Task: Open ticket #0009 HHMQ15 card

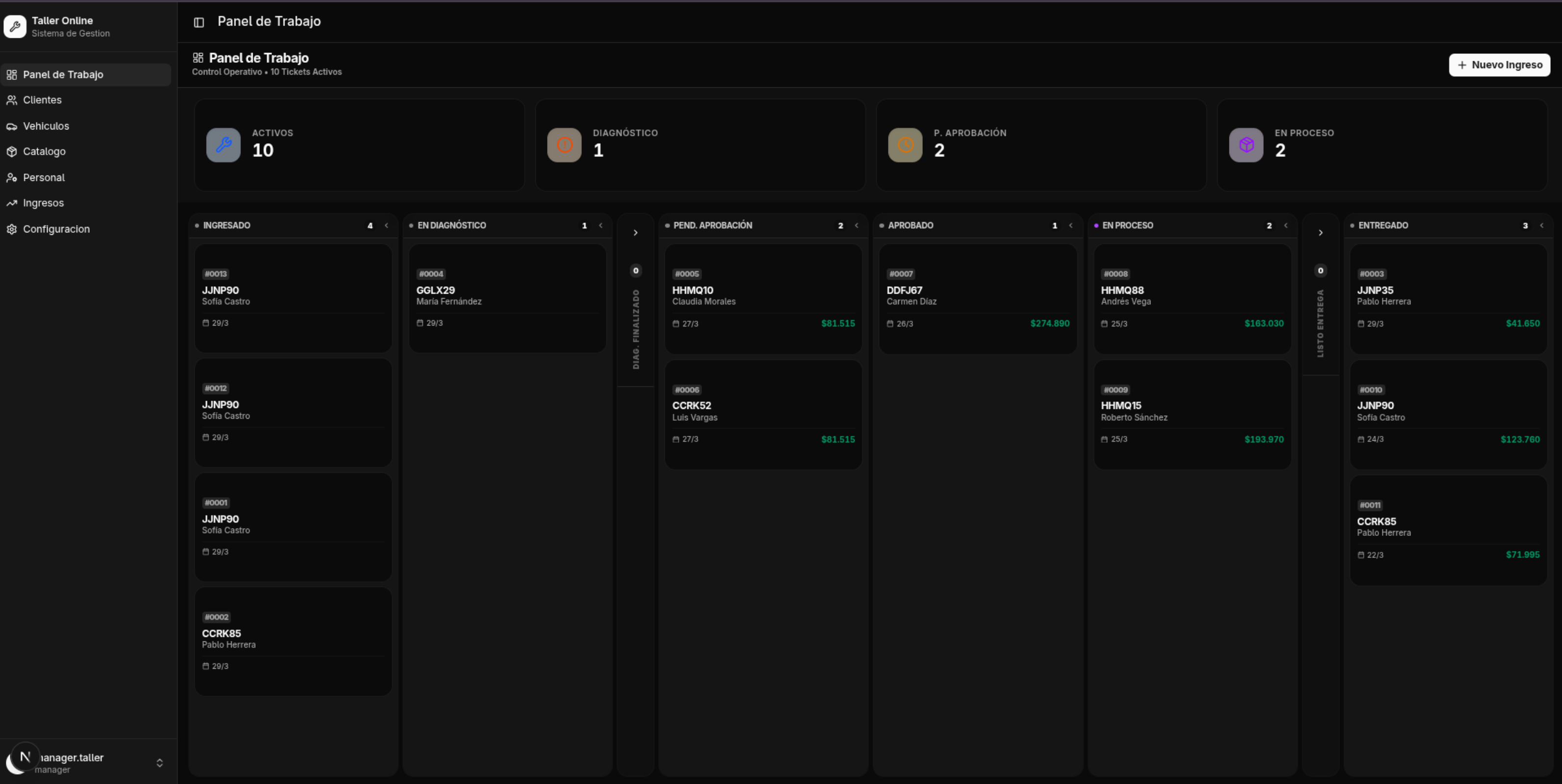Action: 1192,414
